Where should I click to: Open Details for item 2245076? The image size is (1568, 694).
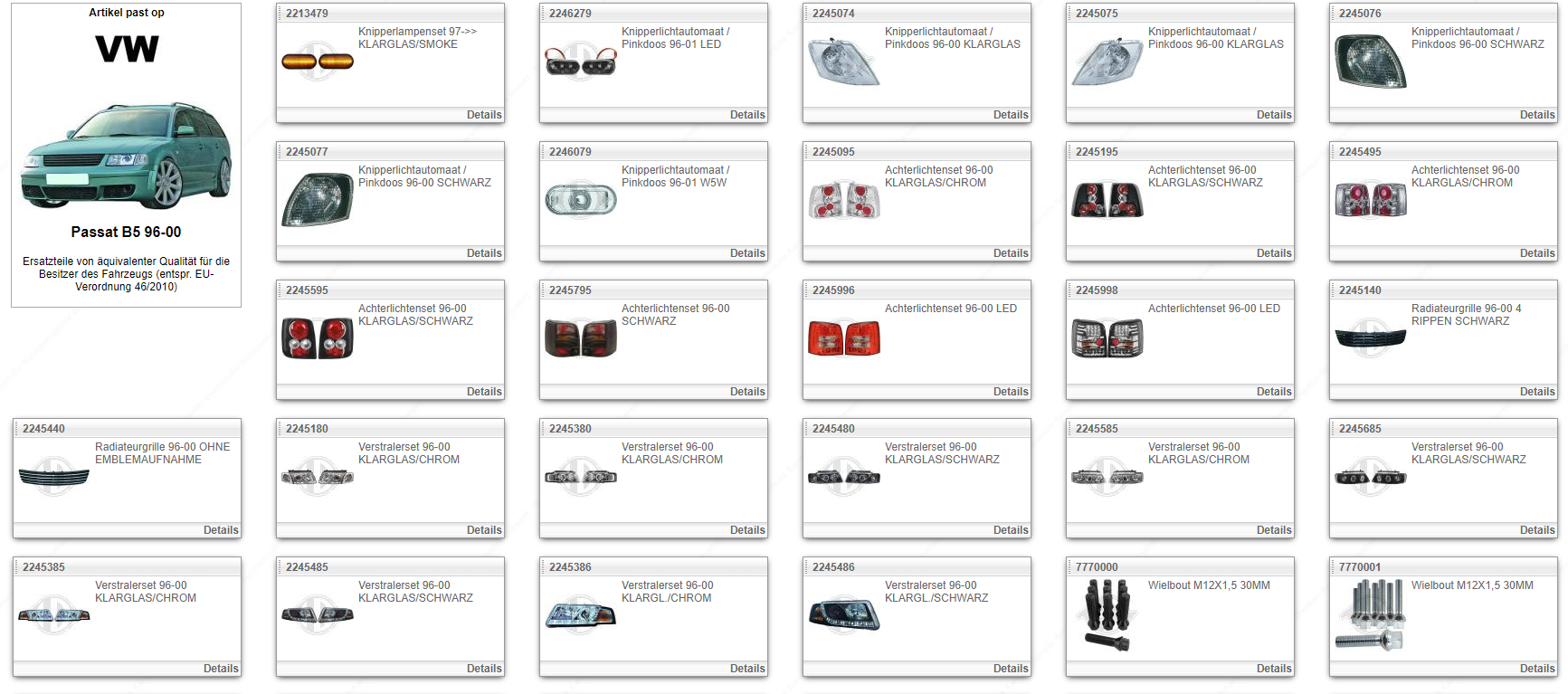click(x=1536, y=115)
